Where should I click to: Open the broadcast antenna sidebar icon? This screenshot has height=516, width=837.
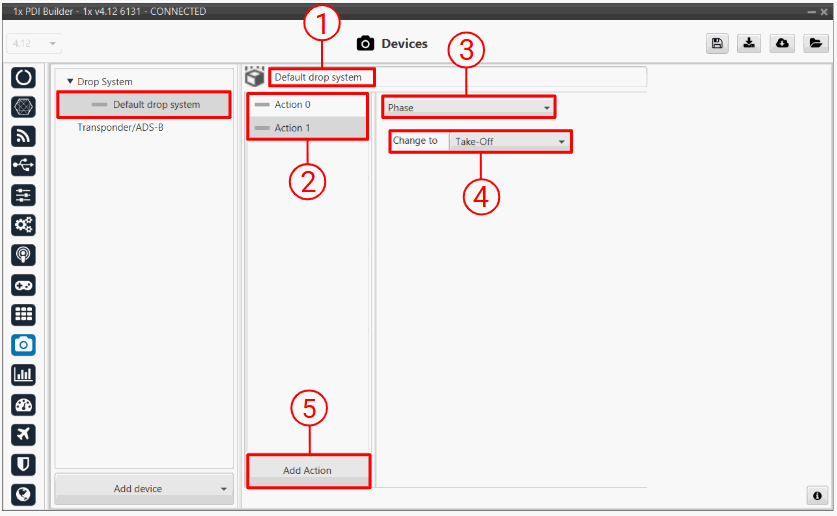23,255
